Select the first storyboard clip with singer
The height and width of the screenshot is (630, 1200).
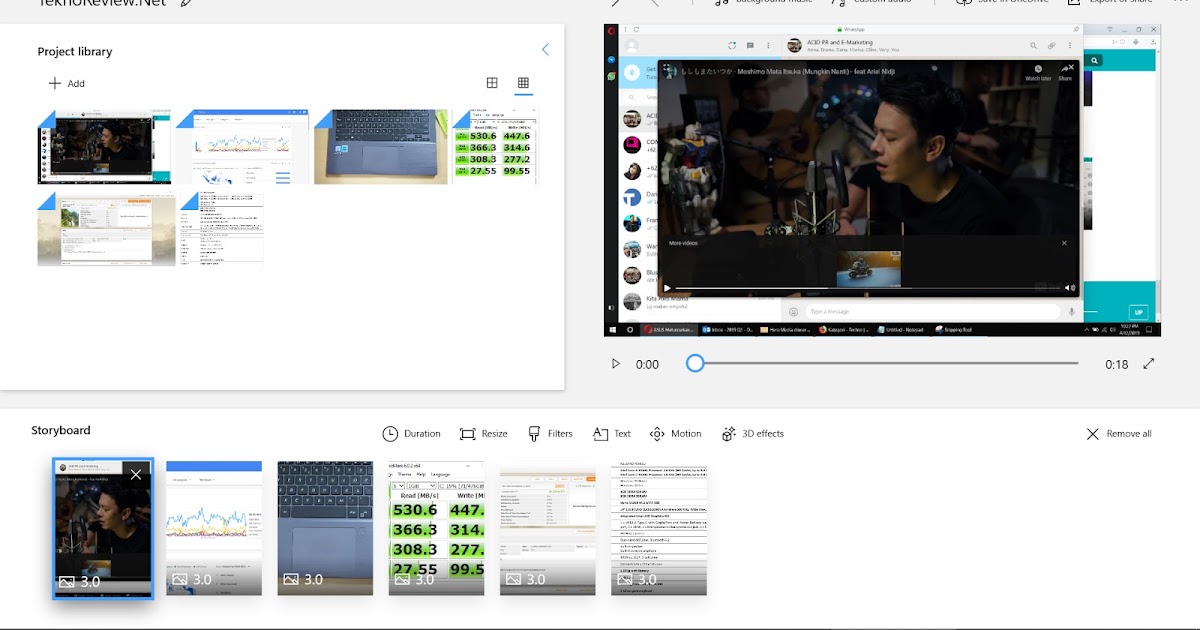[x=102, y=528]
